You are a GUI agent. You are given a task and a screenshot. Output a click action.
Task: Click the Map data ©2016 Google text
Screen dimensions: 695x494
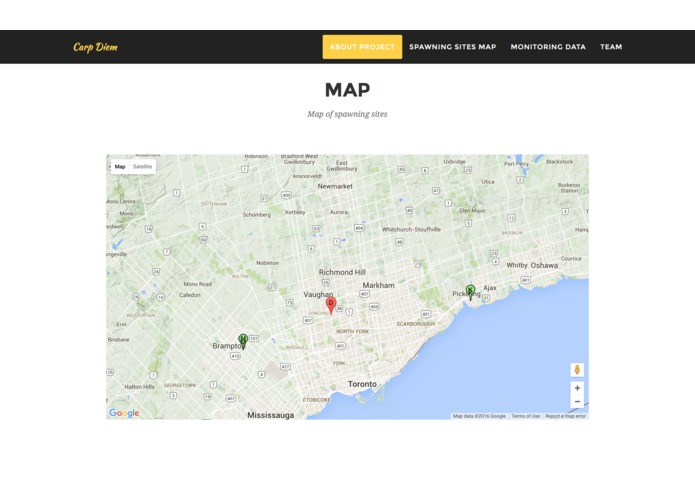click(x=479, y=416)
